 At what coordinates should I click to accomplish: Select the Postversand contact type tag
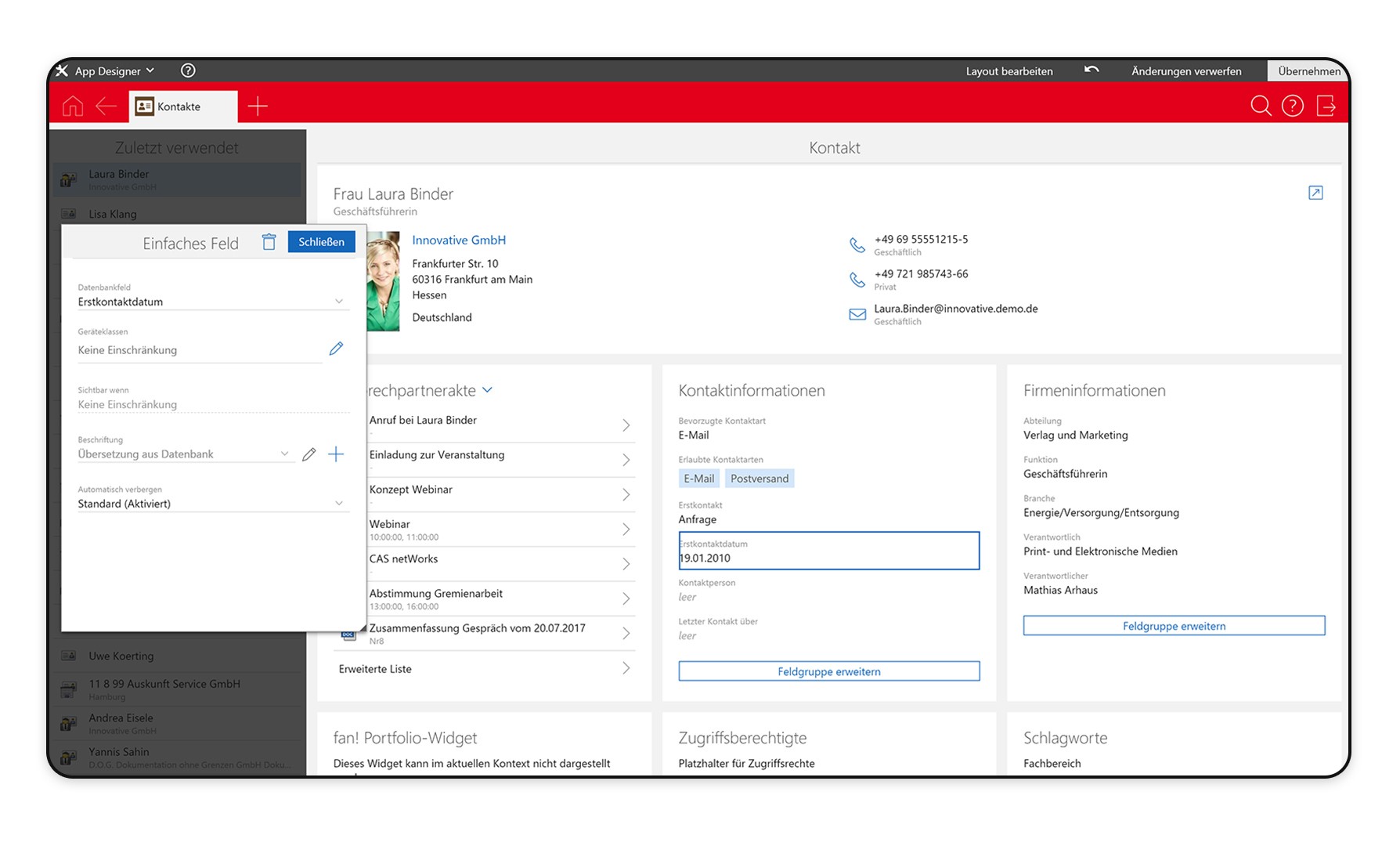click(760, 479)
